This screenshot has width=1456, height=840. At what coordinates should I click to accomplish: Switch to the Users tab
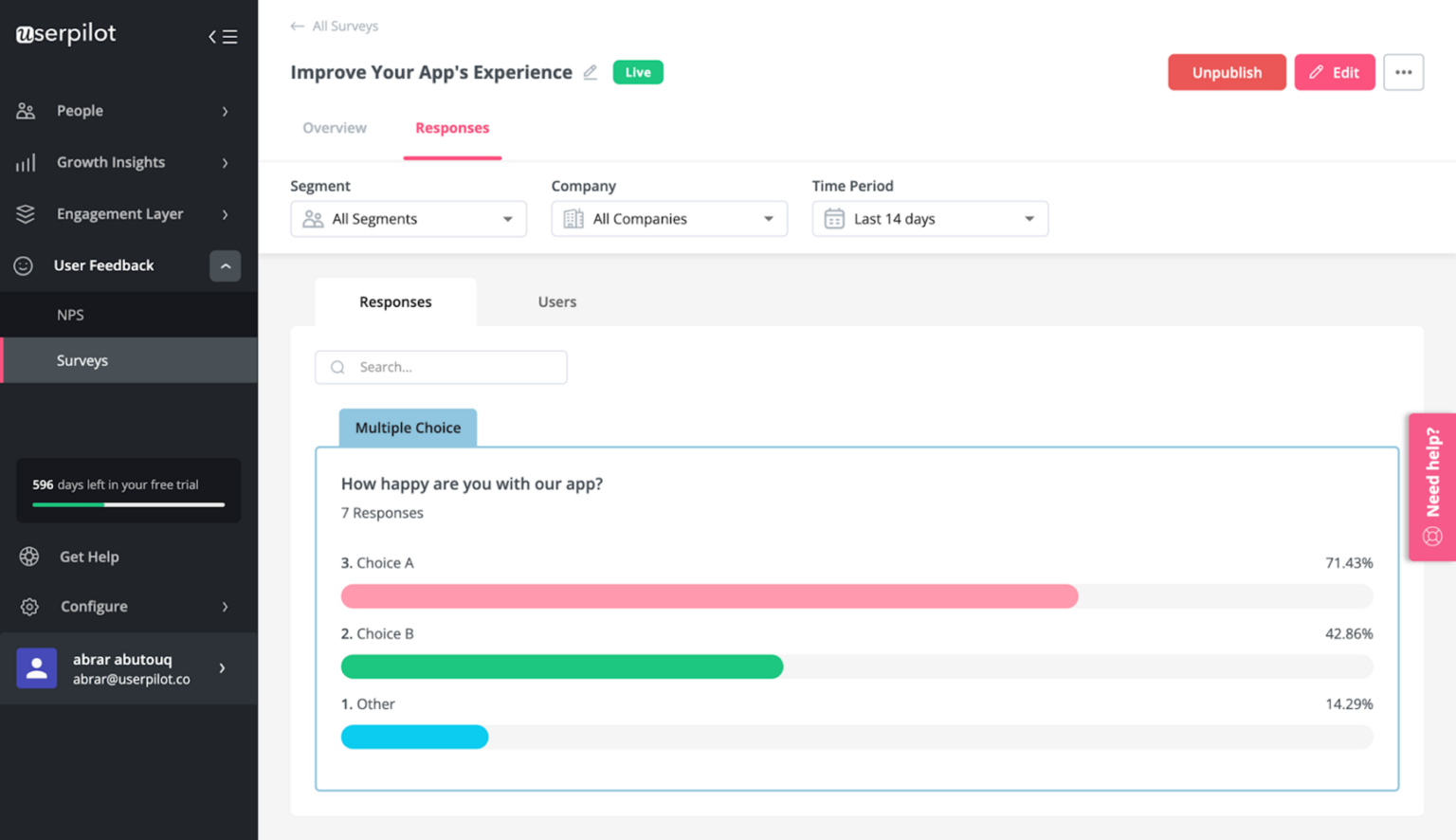click(x=556, y=301)
